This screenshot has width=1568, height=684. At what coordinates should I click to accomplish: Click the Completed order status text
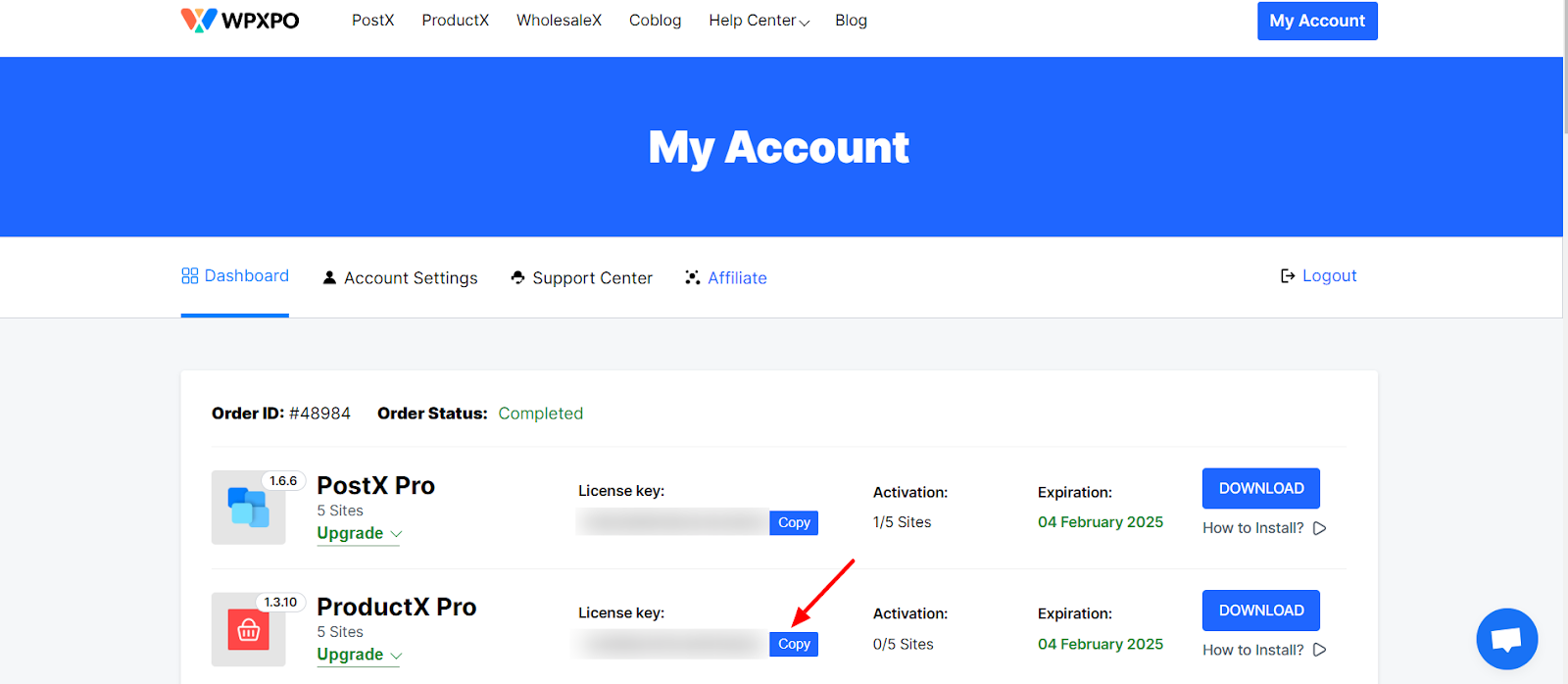pos(540,414)
